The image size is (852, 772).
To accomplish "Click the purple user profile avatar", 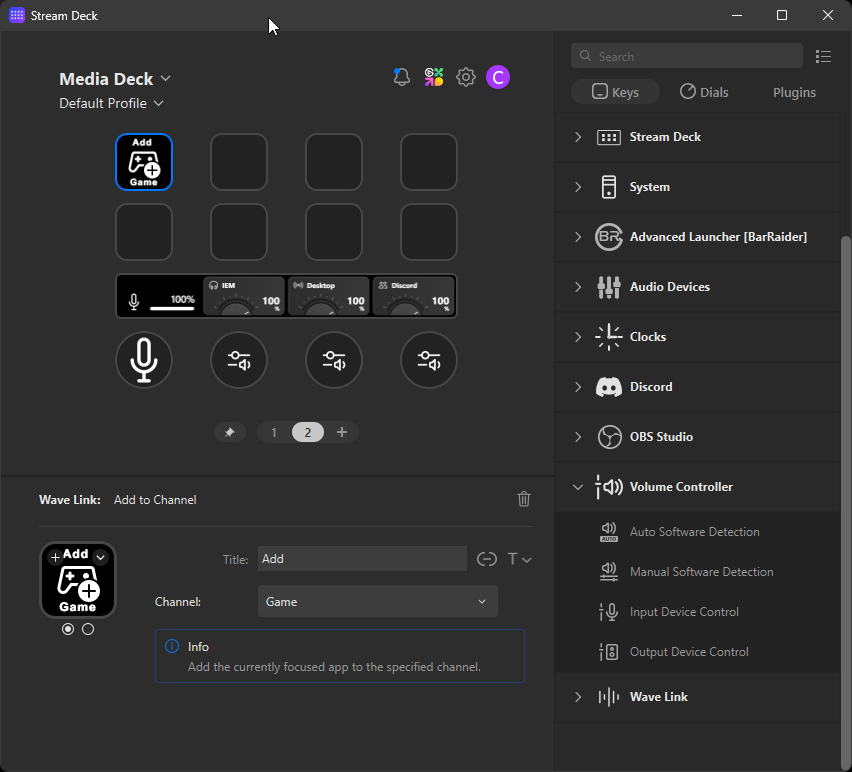I will 498,77.
